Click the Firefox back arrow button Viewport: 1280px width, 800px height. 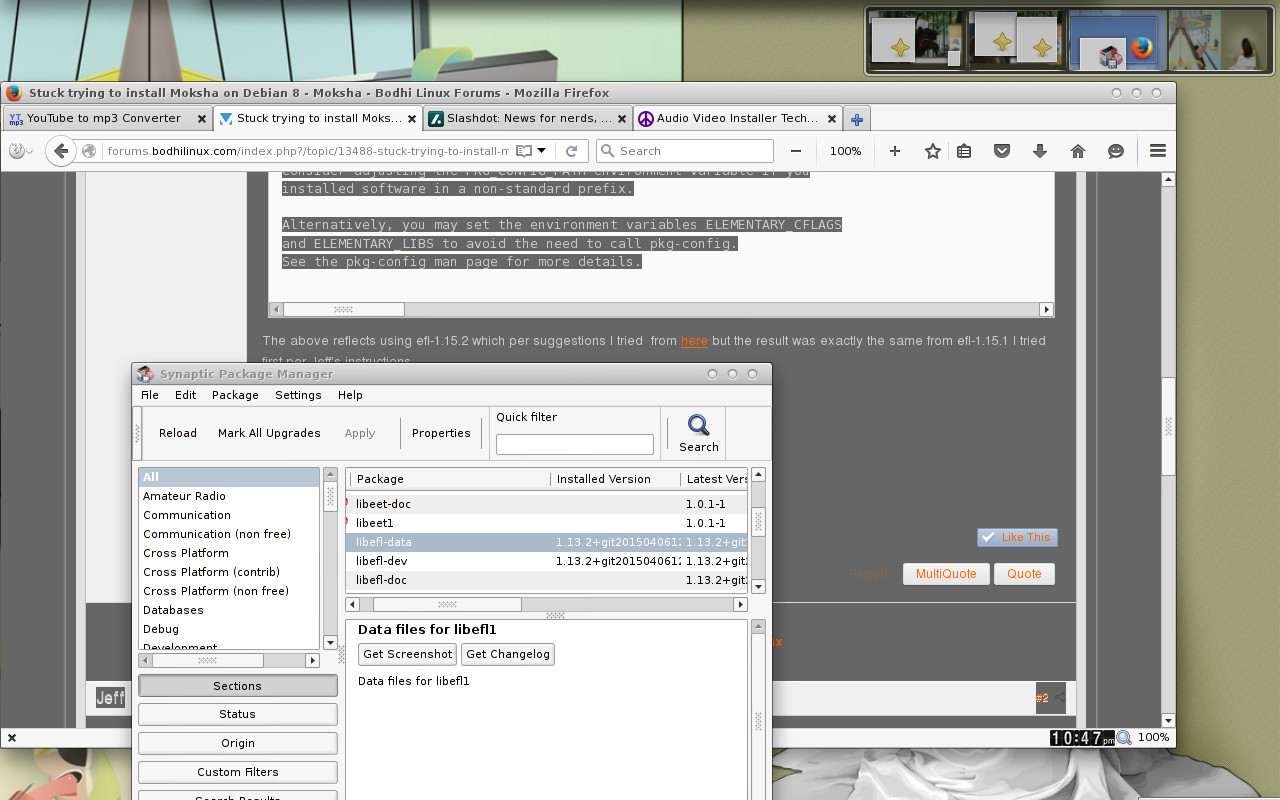pyautogui.click(x=61, y=151)
